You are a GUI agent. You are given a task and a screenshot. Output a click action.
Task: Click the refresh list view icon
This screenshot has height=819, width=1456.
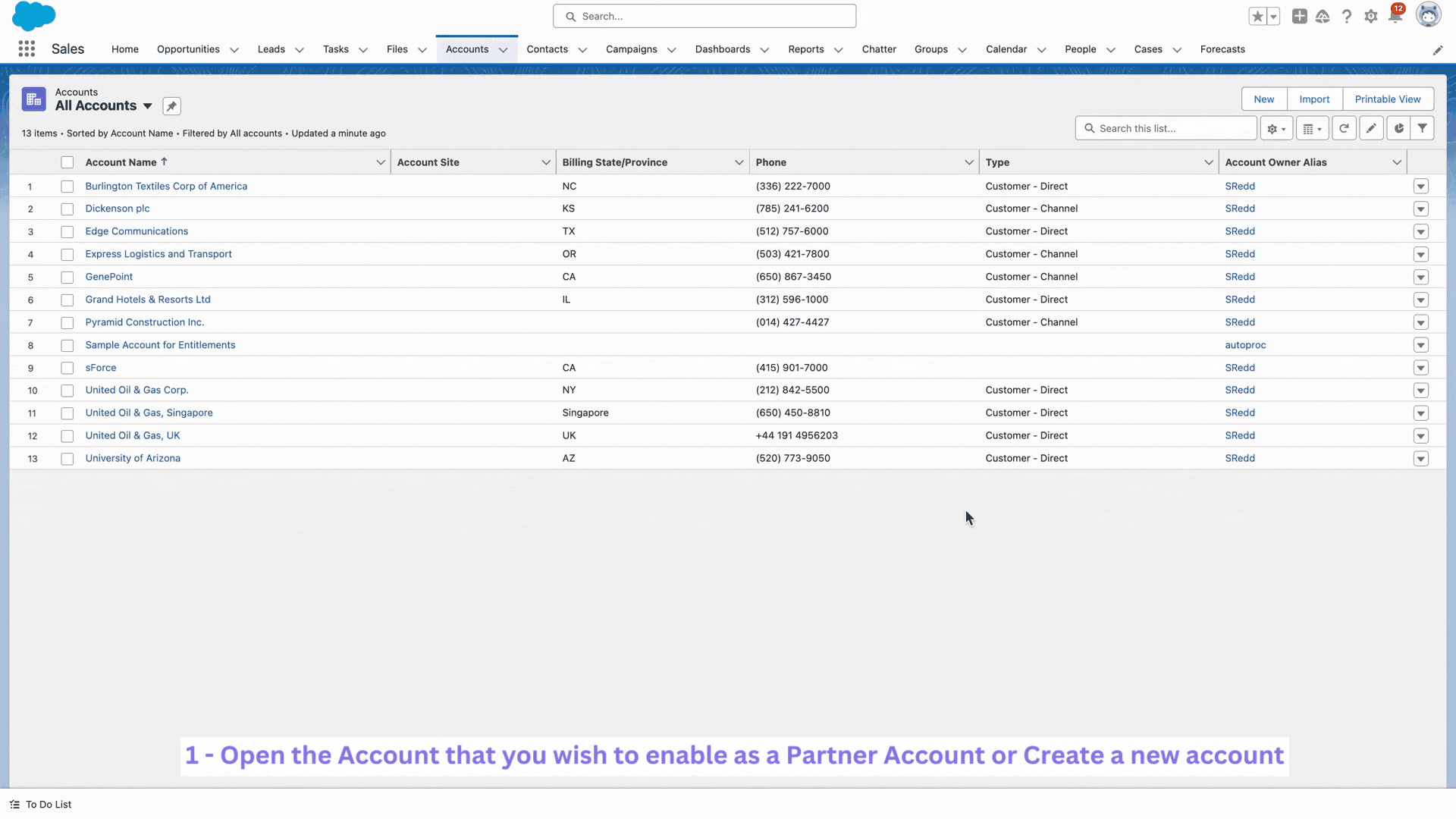coord(1343,128)
